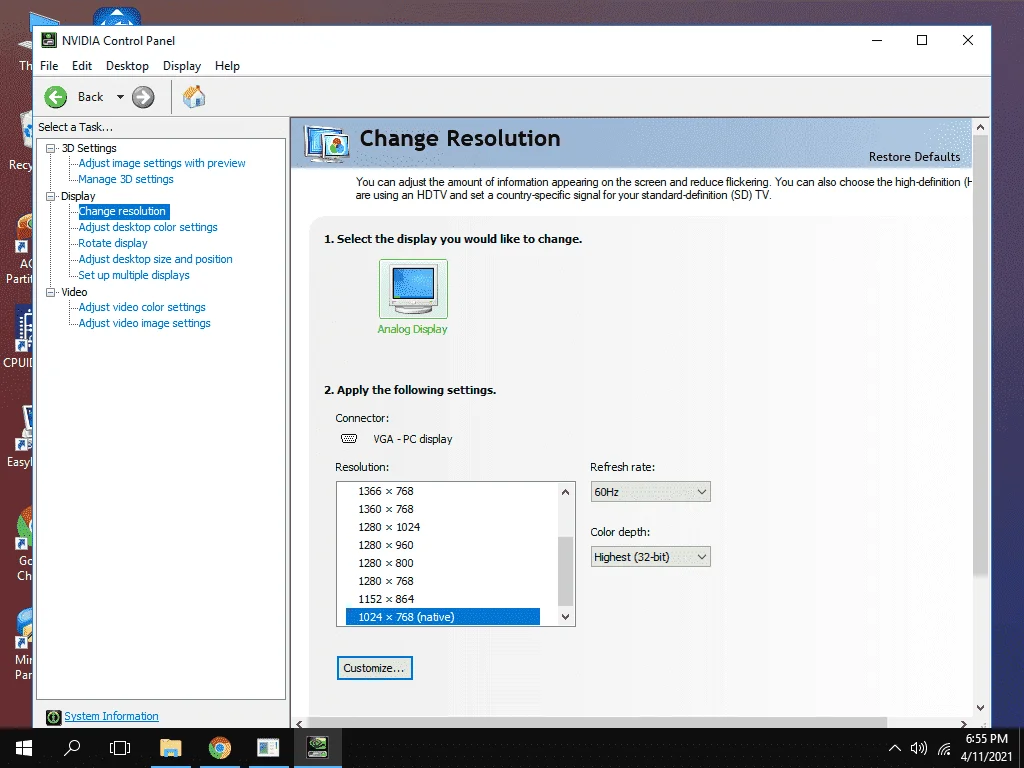The image size is (1024, 768).
Task: Select resolution 1360 × 768
Action: click(x=386, y=509)
